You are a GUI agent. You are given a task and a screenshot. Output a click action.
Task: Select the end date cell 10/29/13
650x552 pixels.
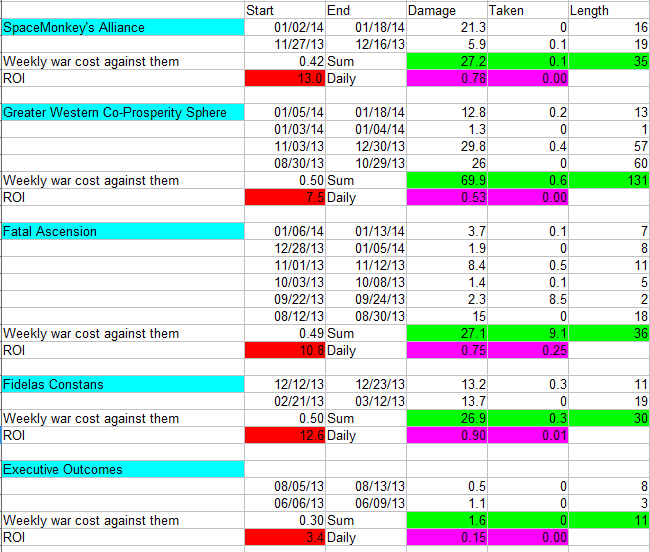click(x=366, y=163)
